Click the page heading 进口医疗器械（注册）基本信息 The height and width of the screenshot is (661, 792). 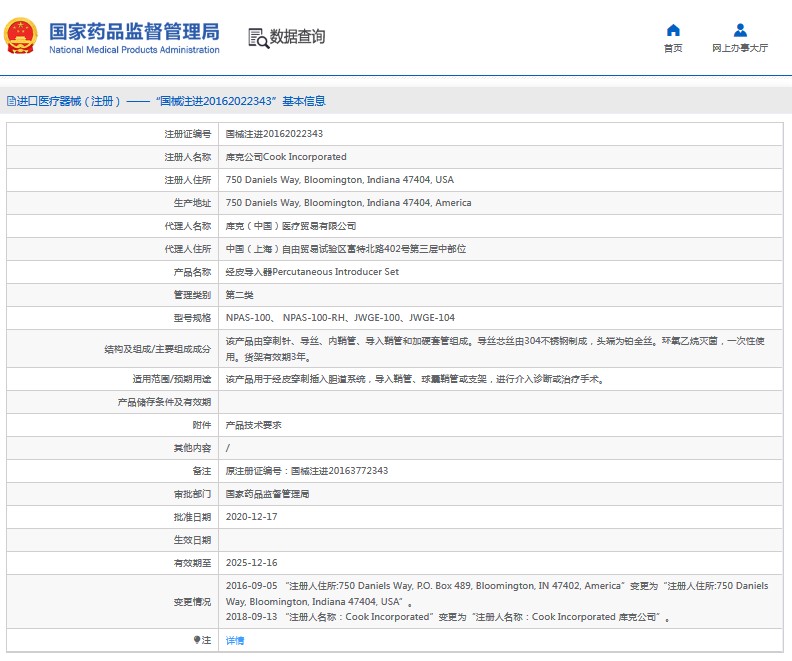pyautogui.click(x=166, y=101)
